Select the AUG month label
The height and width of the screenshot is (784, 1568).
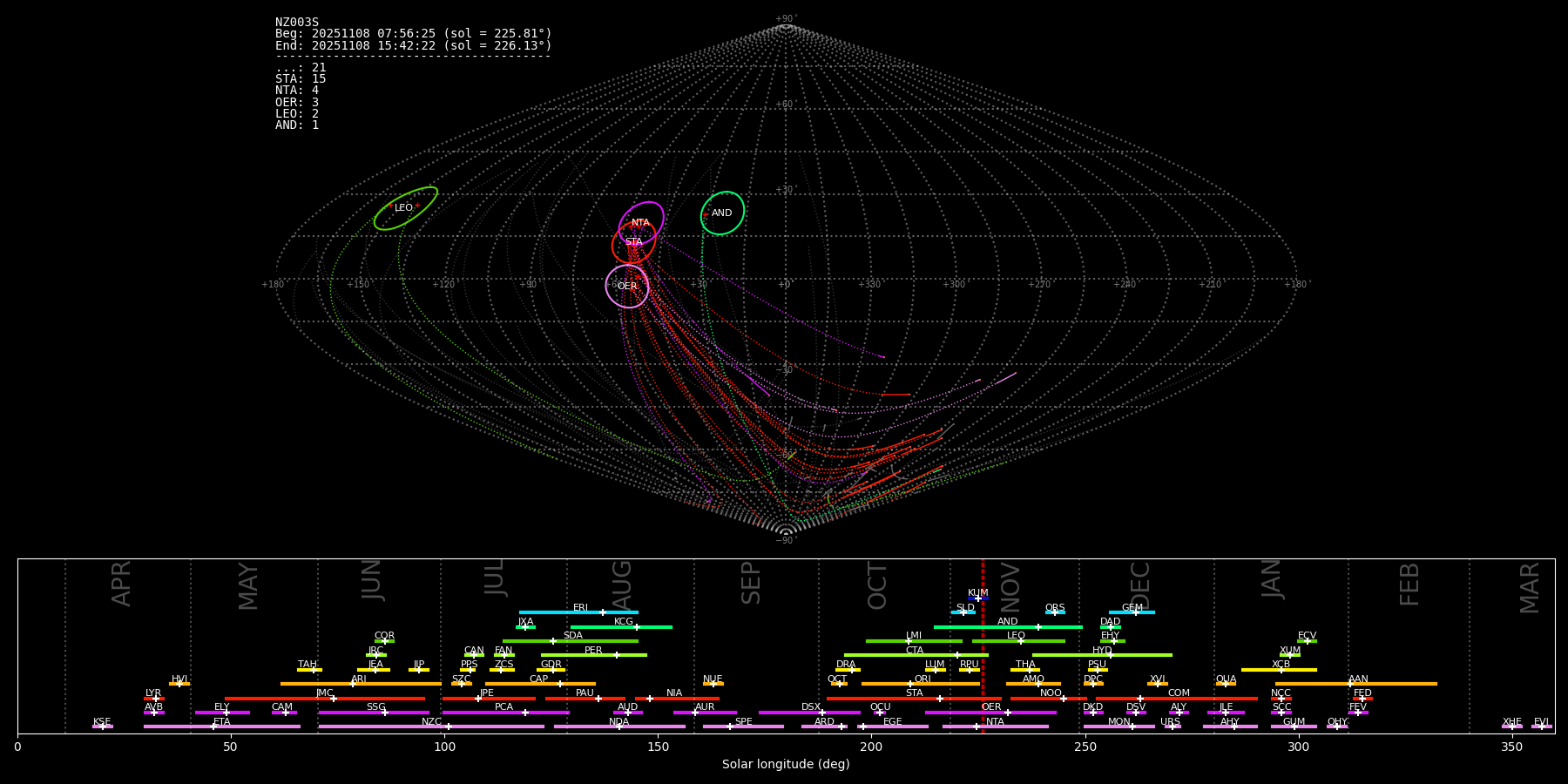[x=622, y=584]
